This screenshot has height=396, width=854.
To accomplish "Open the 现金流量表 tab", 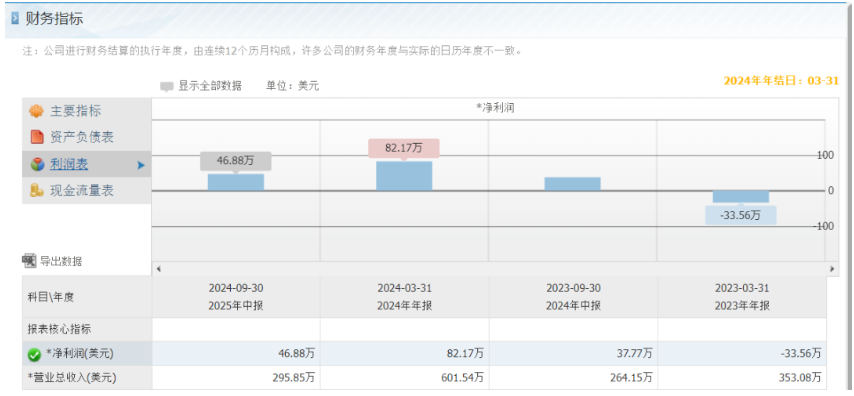I will tap(87, 191).
